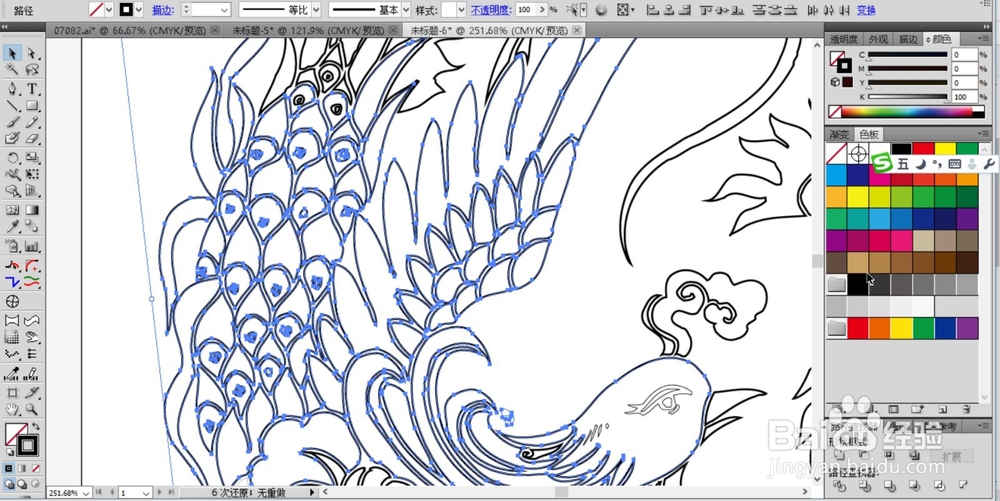Click horizontal align center icon

point(667,10)
